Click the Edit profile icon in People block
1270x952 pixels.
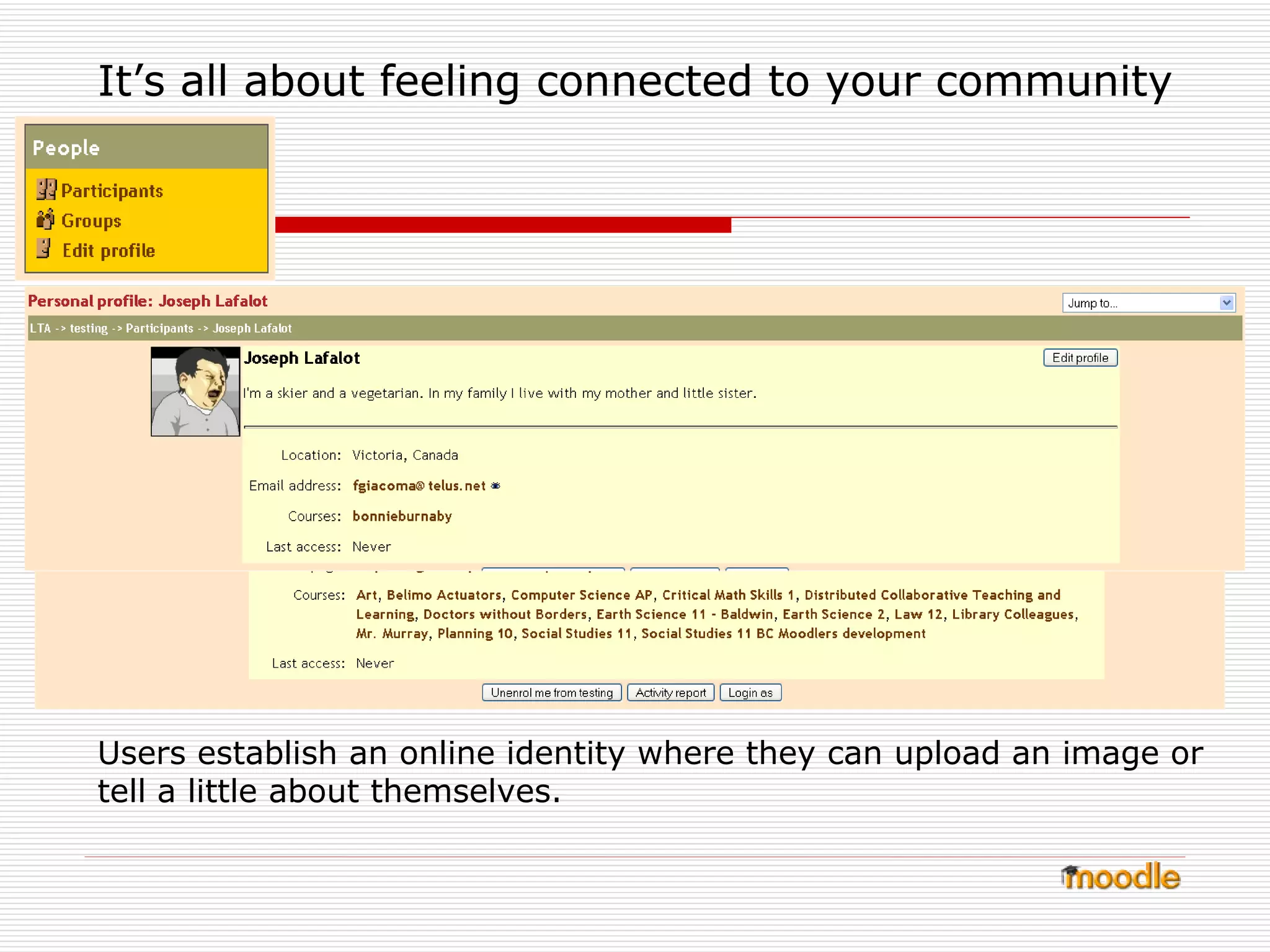pos(43,249)
